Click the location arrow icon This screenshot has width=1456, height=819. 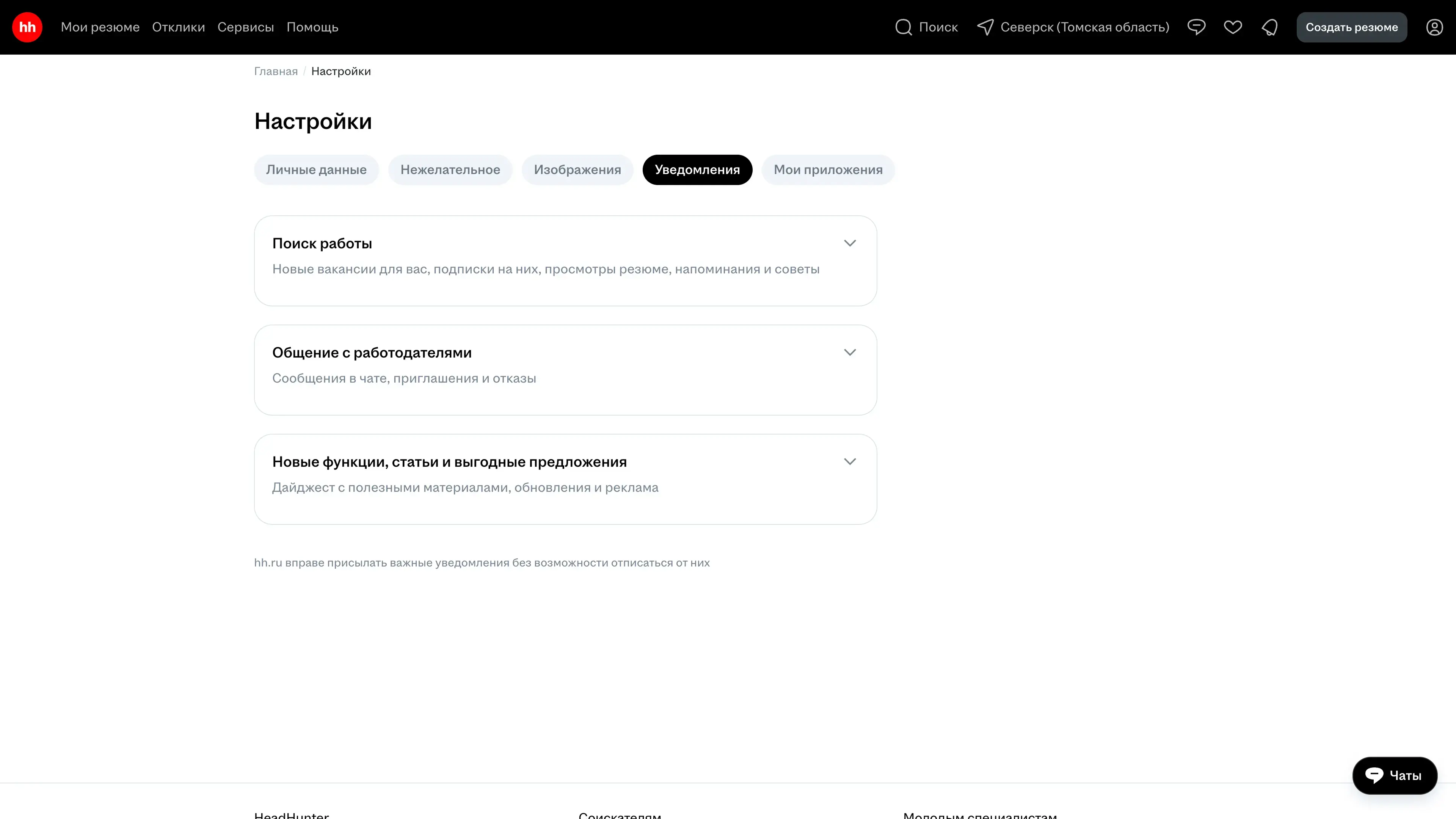985,27
